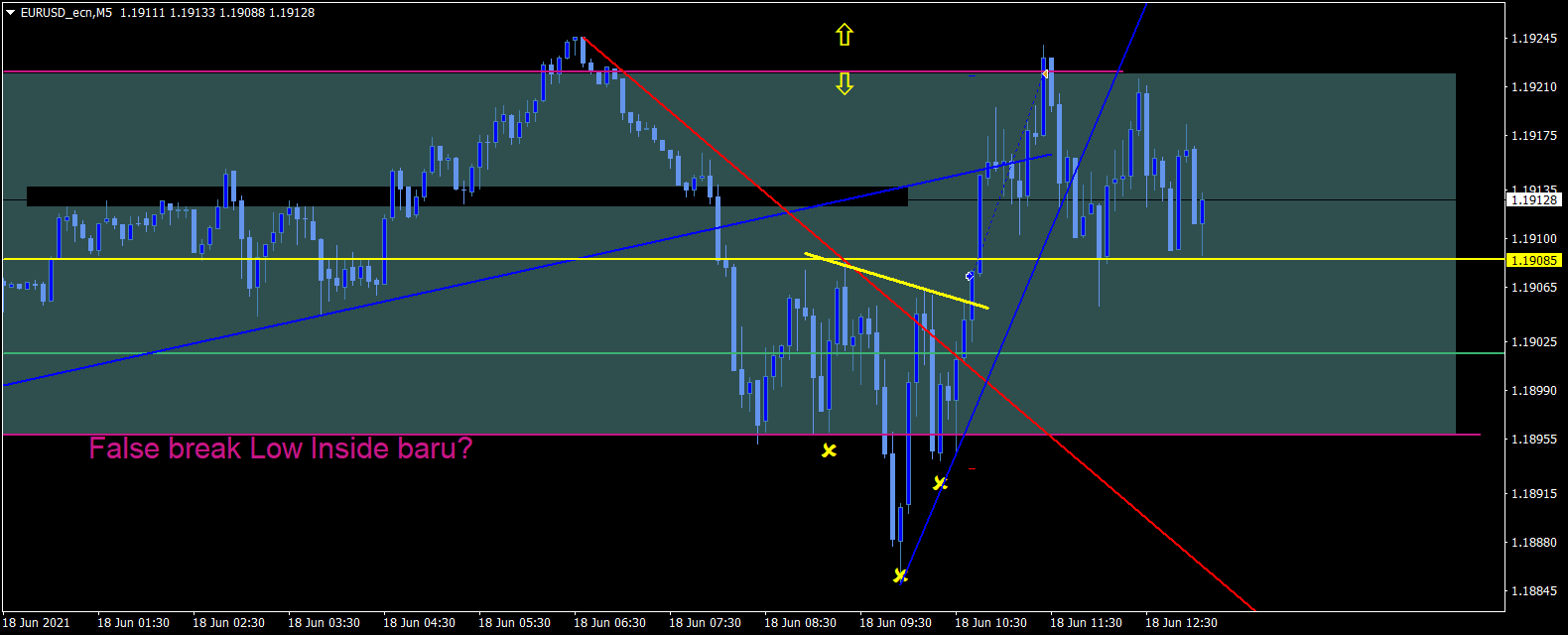Click the open value 1.19111 in the header

[x=144, y=13]
